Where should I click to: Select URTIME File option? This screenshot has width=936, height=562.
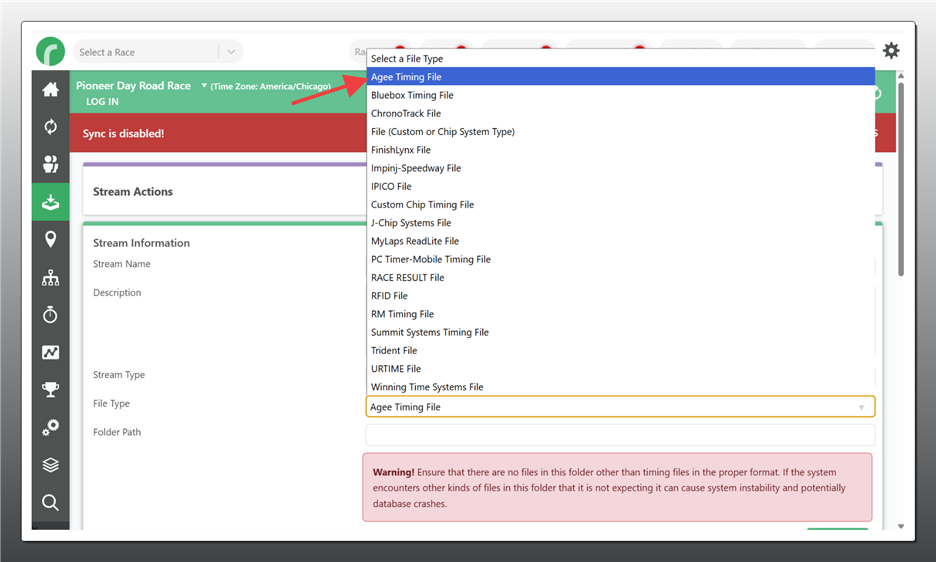pos(620,368)
